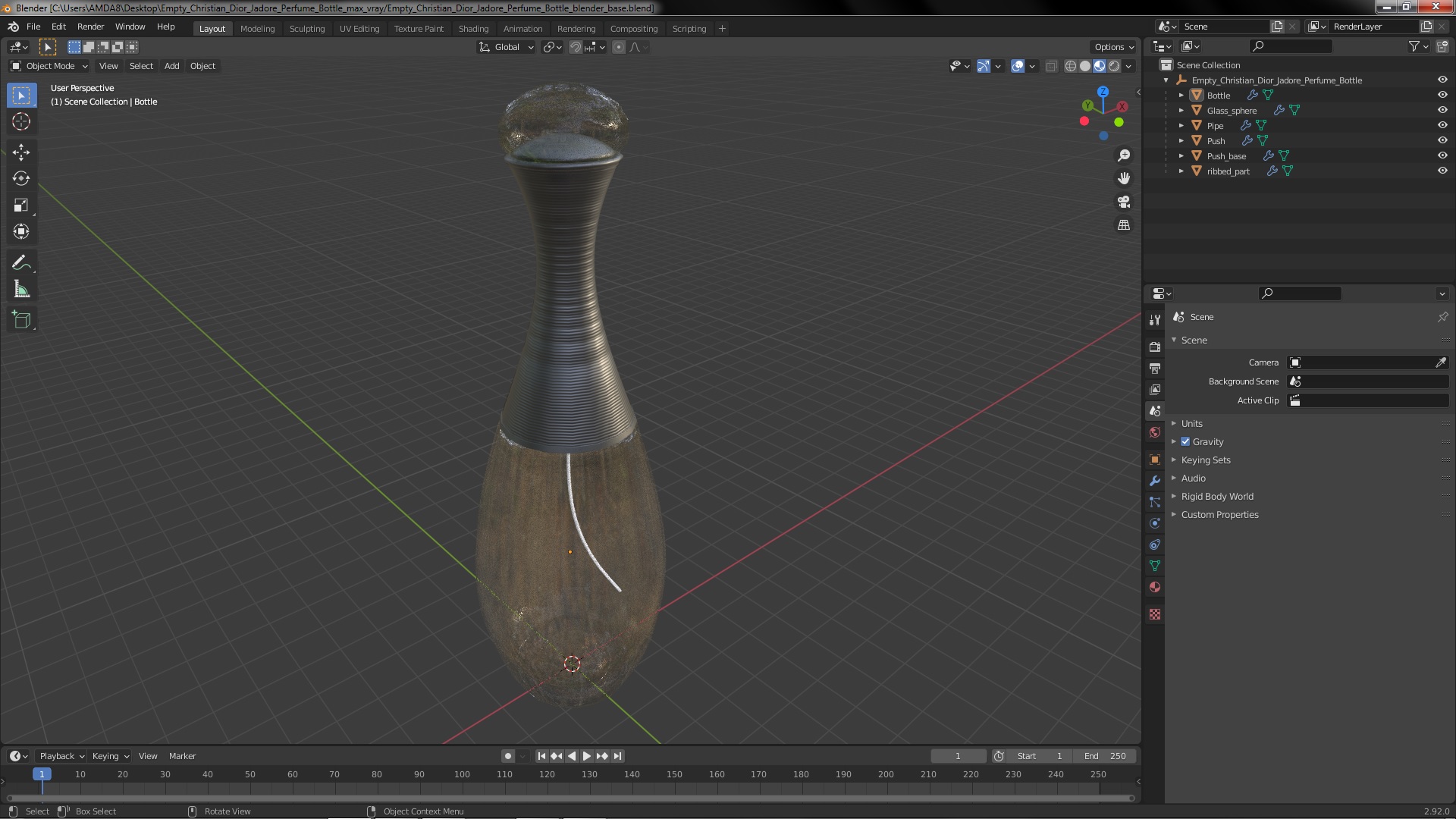
Task: Expand the Rigid Body World panel
Action: point(1216,496)
